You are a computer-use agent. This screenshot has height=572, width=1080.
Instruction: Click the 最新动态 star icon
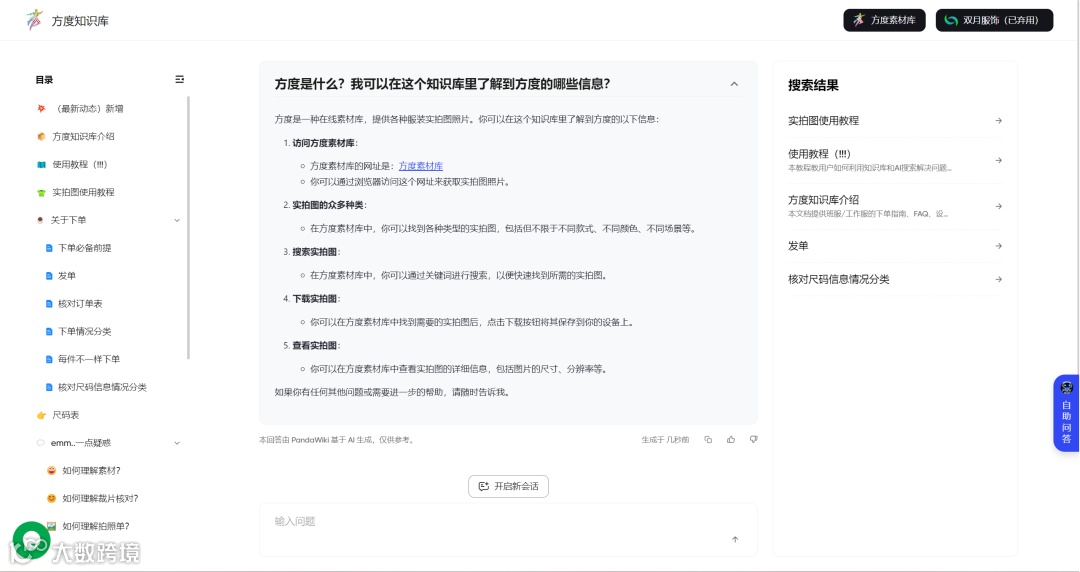click(x=41, y=108)
